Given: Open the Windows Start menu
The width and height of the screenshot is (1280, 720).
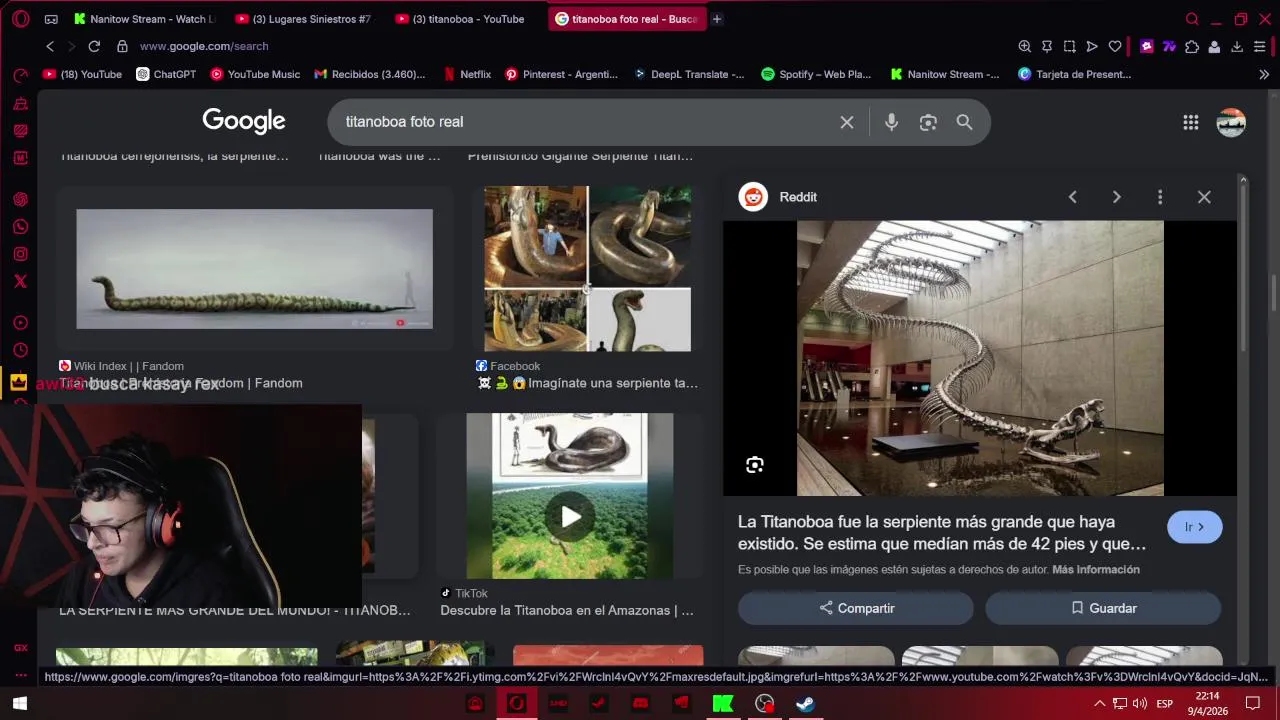Looking at the screenshot, I should 19,704.
